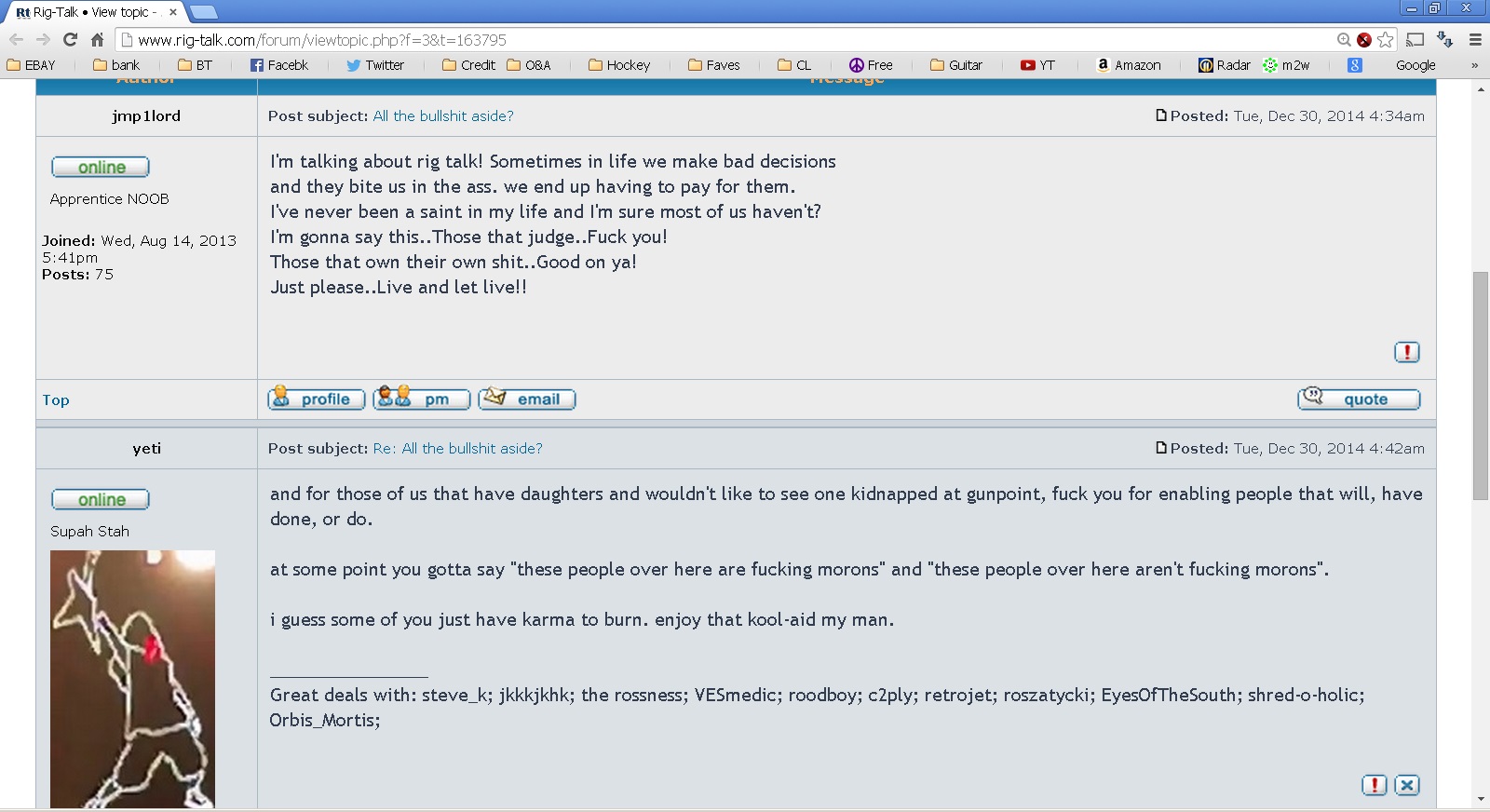
Task: Click the forward navigation arrow
Action: (43, 39)
